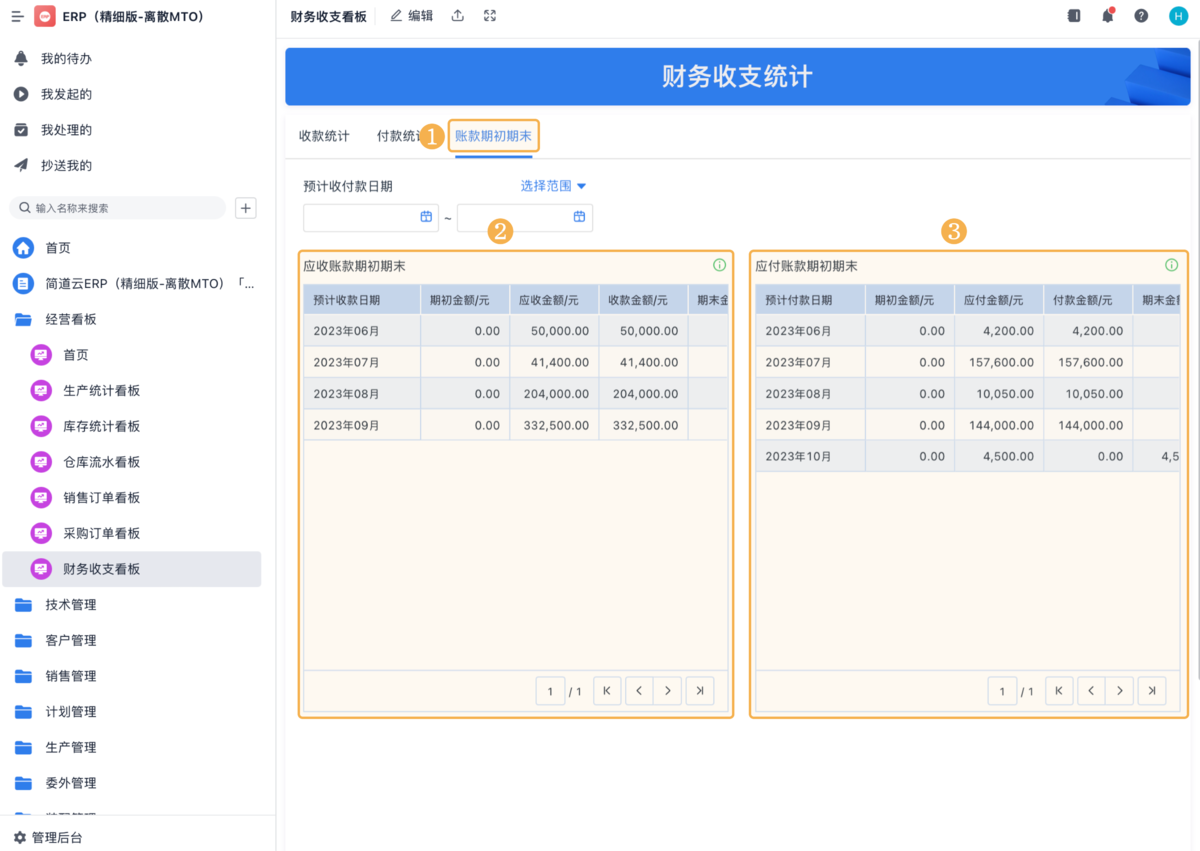Click the notification bell icon
Image resolution: width=1200 pixels, height=851 pixels.
[1107, 16]
